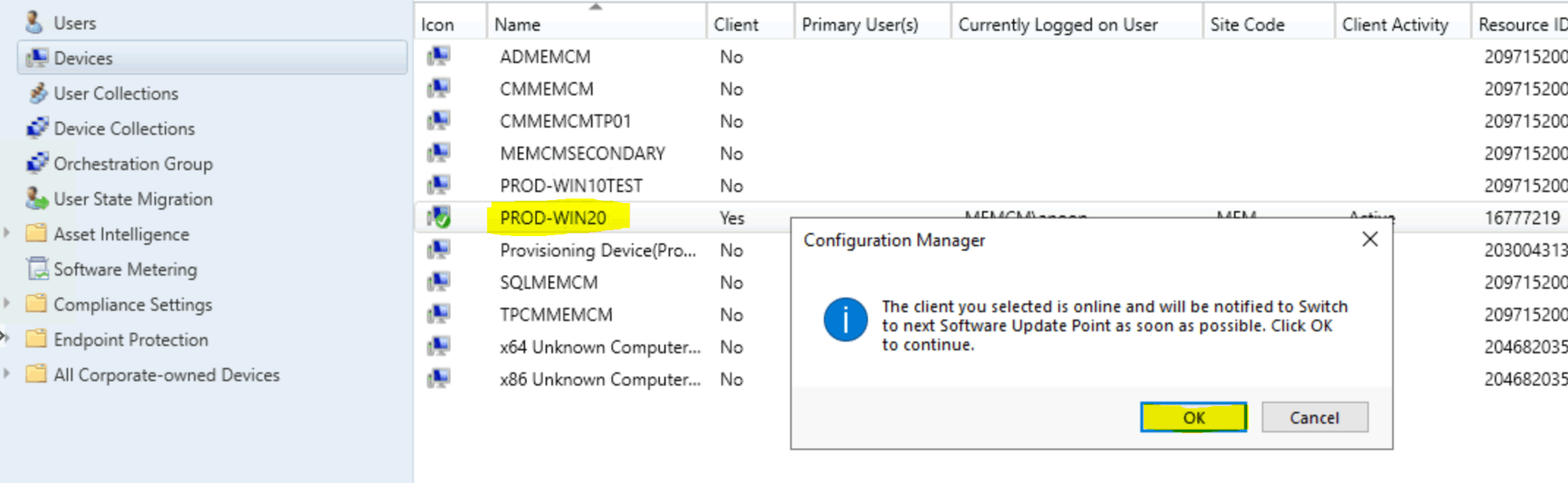Click the x64 Unknown Computer device icon
The image size is (1568, 483).
pos(438,347)
